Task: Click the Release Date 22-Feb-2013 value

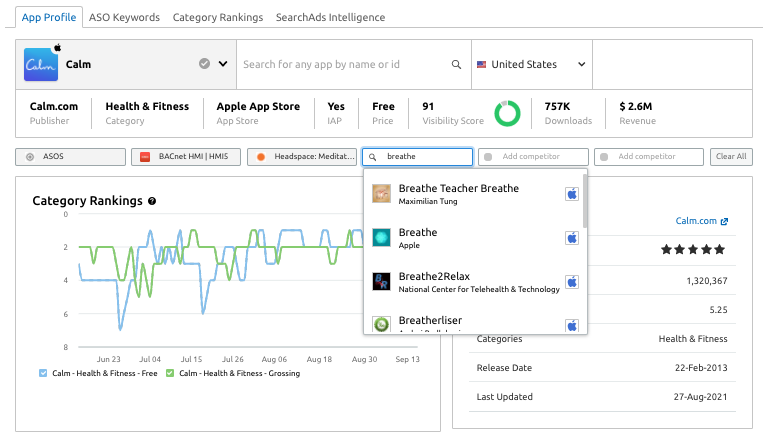Action: [x=701, y=368]
